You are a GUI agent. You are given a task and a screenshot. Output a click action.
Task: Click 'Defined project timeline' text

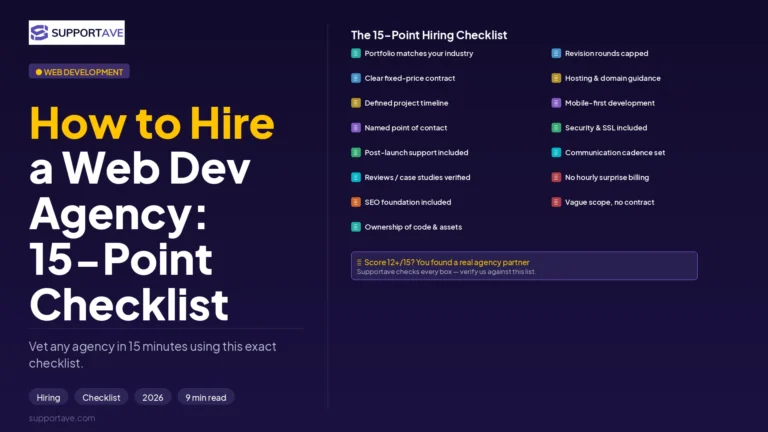click(x=407, y=103)
